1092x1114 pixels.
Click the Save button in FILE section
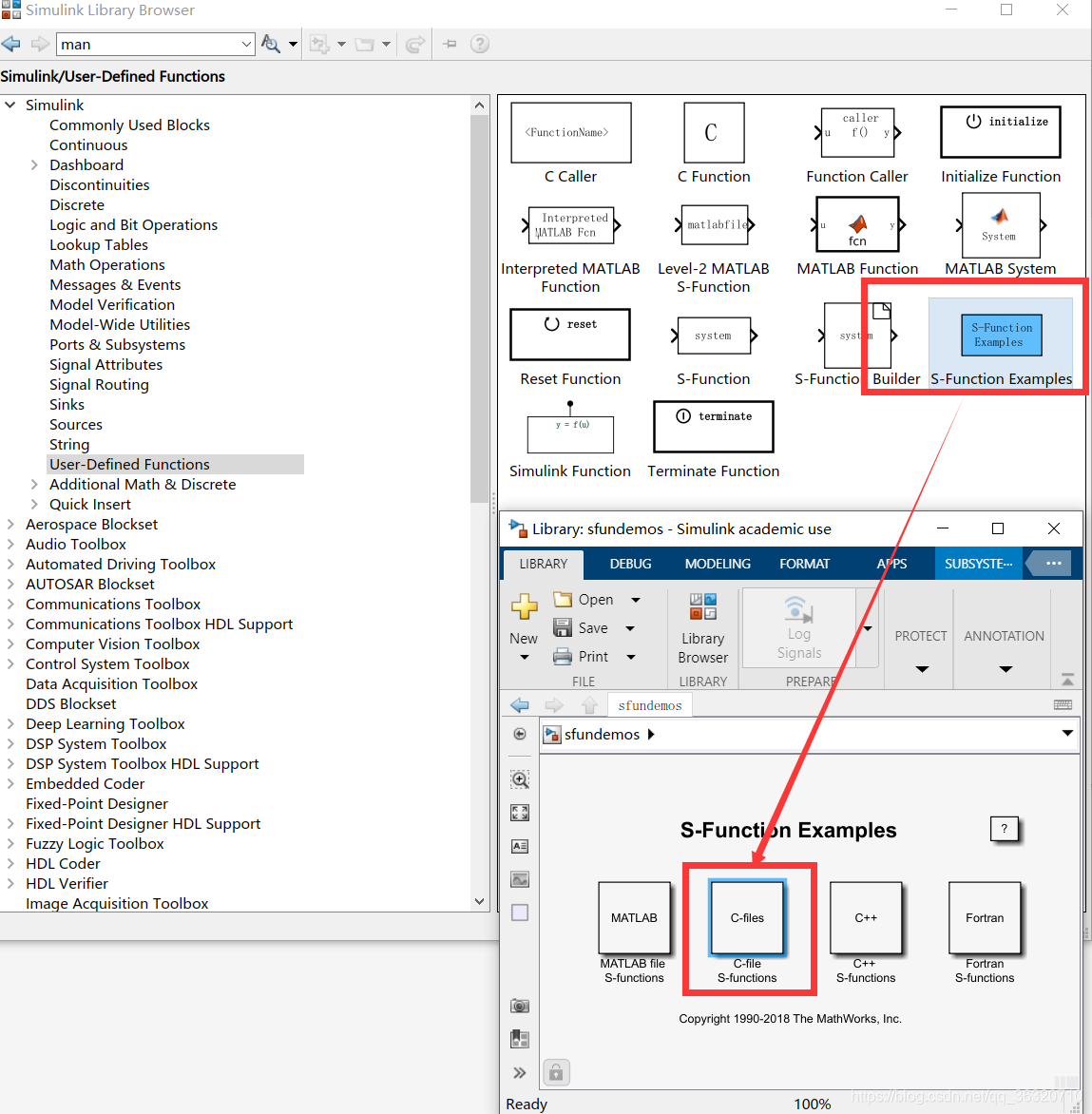pyautogui.click(x=582, y=628)
